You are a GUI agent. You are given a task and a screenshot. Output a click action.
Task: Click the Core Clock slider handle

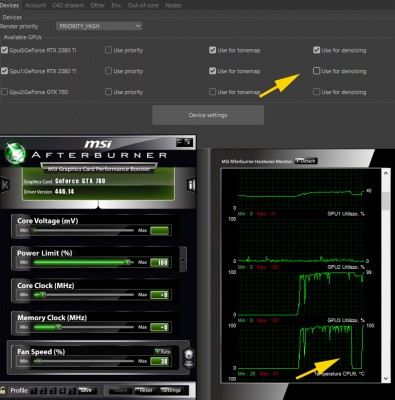pyautogui.click(x=42, y=295)
